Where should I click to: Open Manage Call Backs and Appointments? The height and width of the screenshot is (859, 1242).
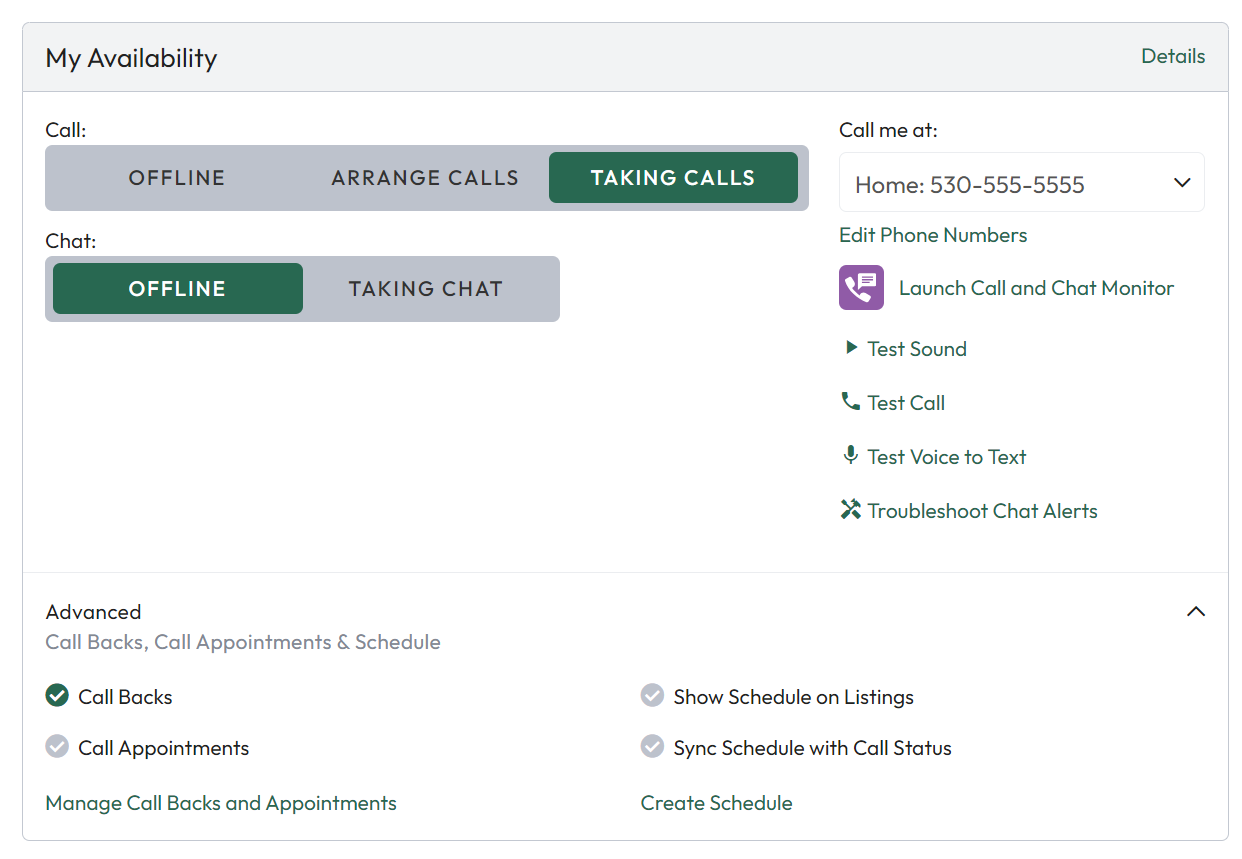tap(221, 803)
